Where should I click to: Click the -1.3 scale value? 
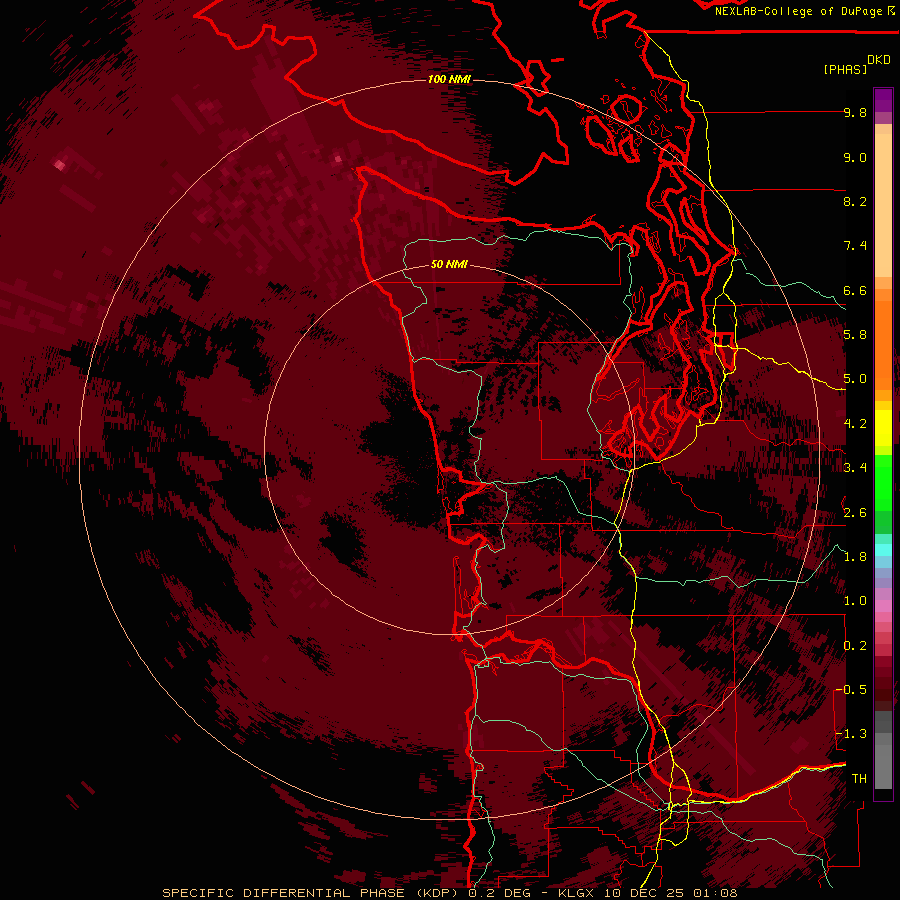coord(851,734)
